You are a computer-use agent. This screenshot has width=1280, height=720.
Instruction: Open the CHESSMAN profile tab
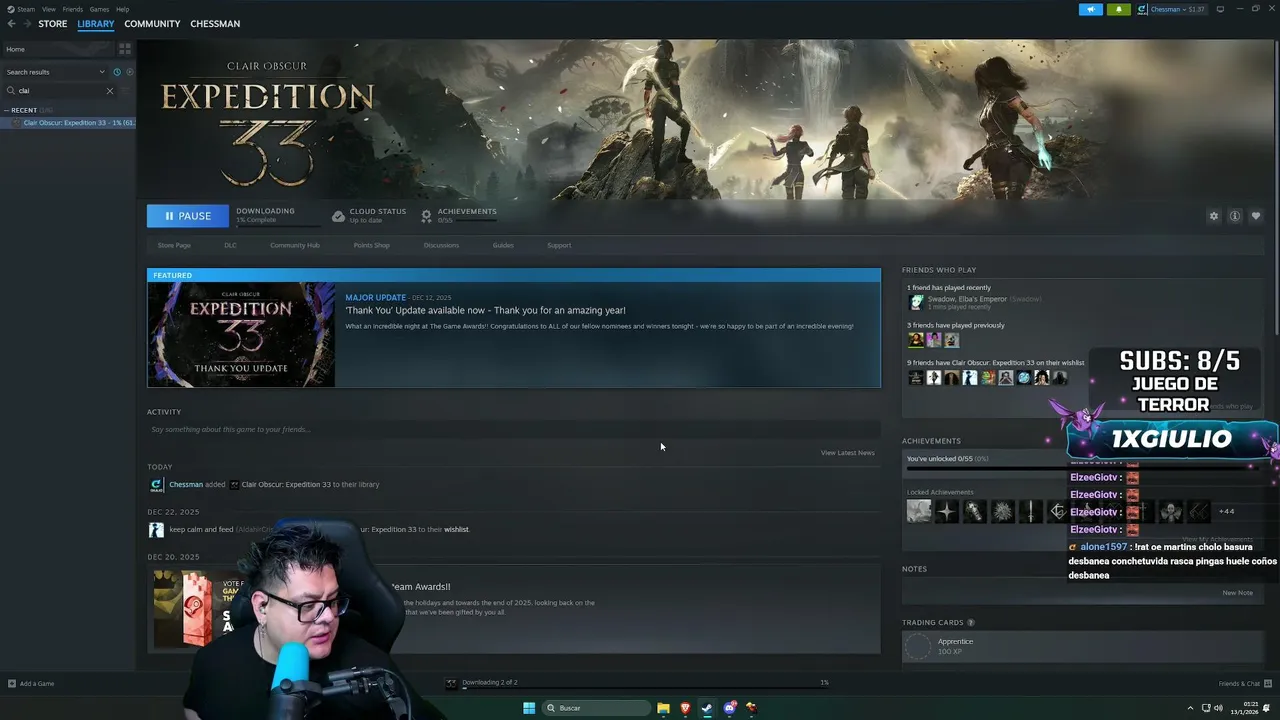click(215, 23)
